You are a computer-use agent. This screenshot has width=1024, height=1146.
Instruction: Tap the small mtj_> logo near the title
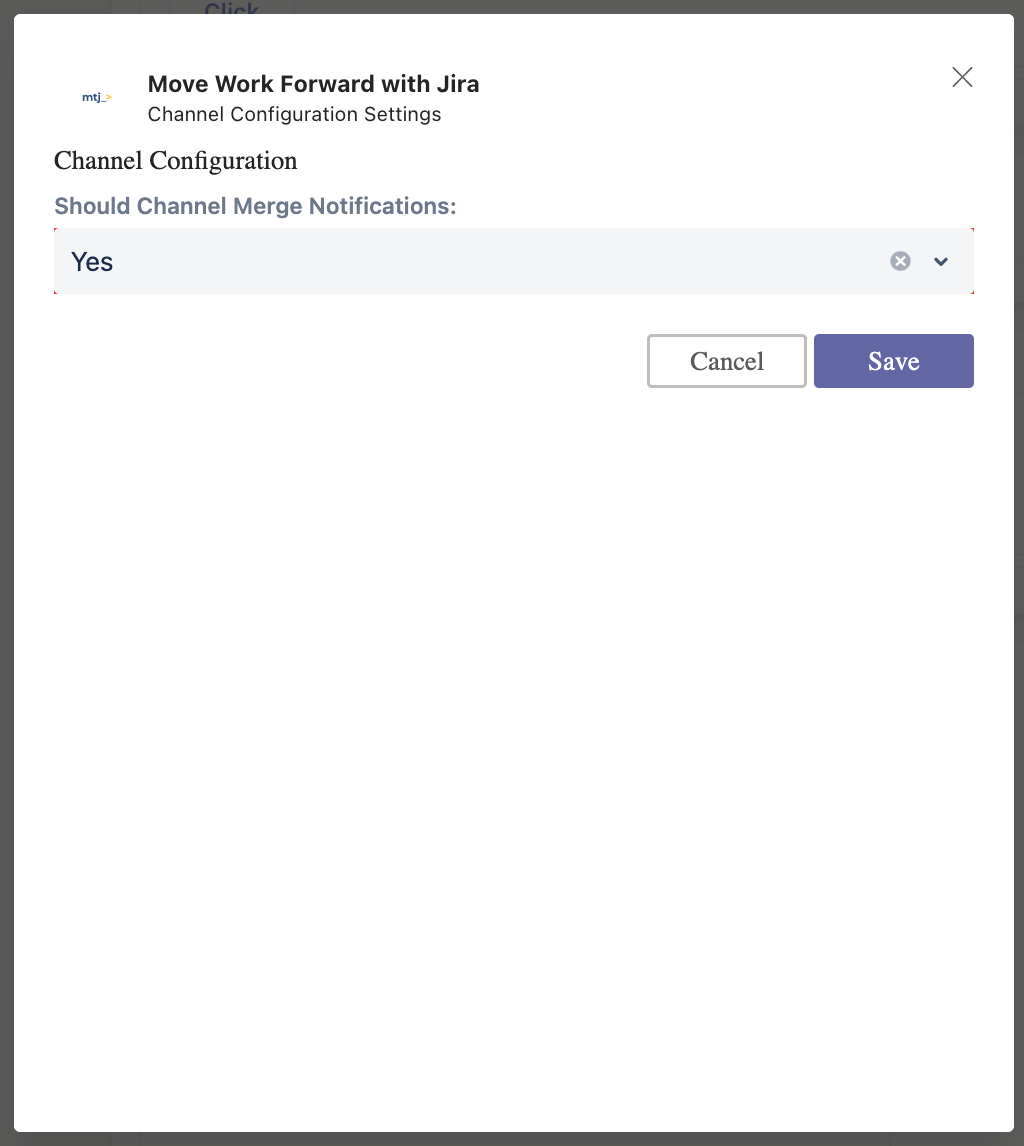click(95, 97)
